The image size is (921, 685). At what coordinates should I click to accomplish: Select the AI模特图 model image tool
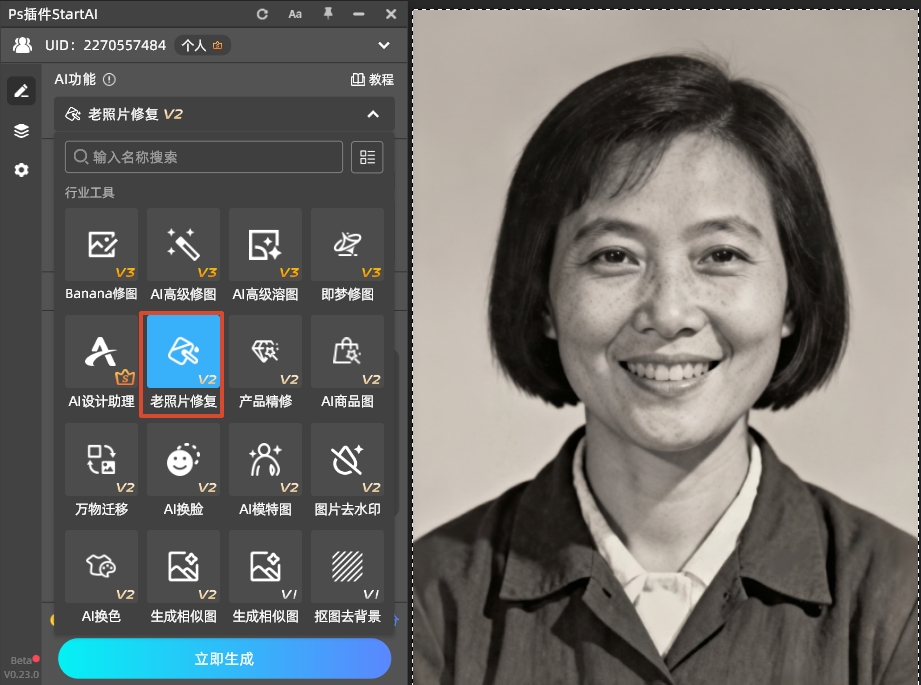pyautogui.click(x=265, y=460)
